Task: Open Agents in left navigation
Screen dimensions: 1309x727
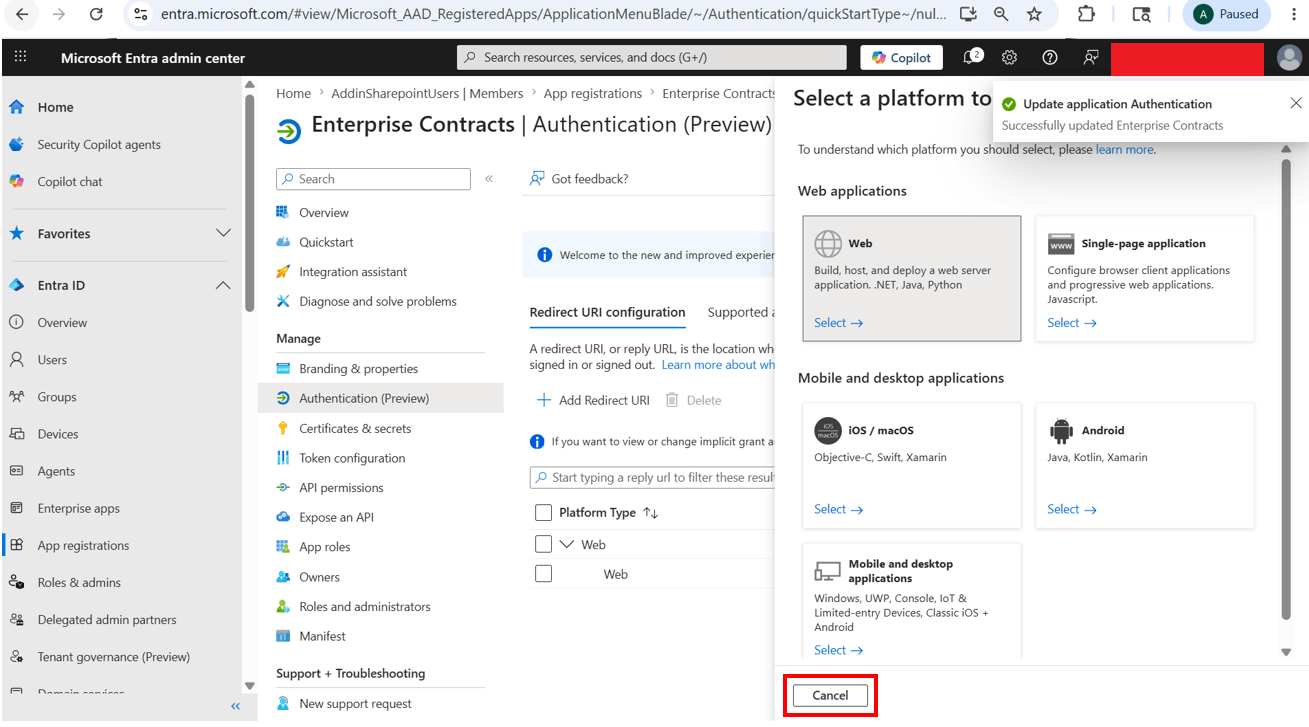Action: point(56,471)
